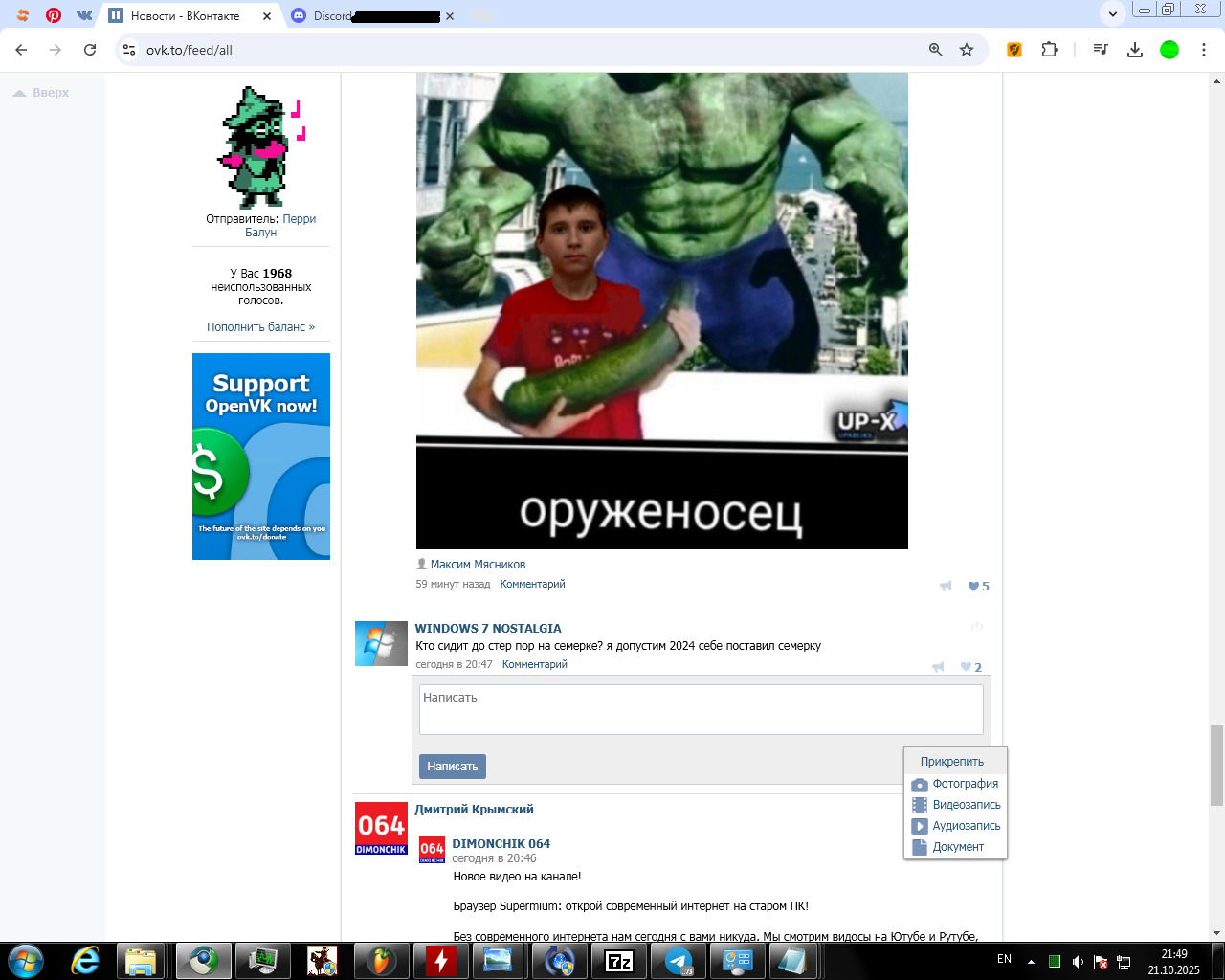Click the orange shield extension icon
This screenshot has height=980, width=1225.
pos(1014,50)
